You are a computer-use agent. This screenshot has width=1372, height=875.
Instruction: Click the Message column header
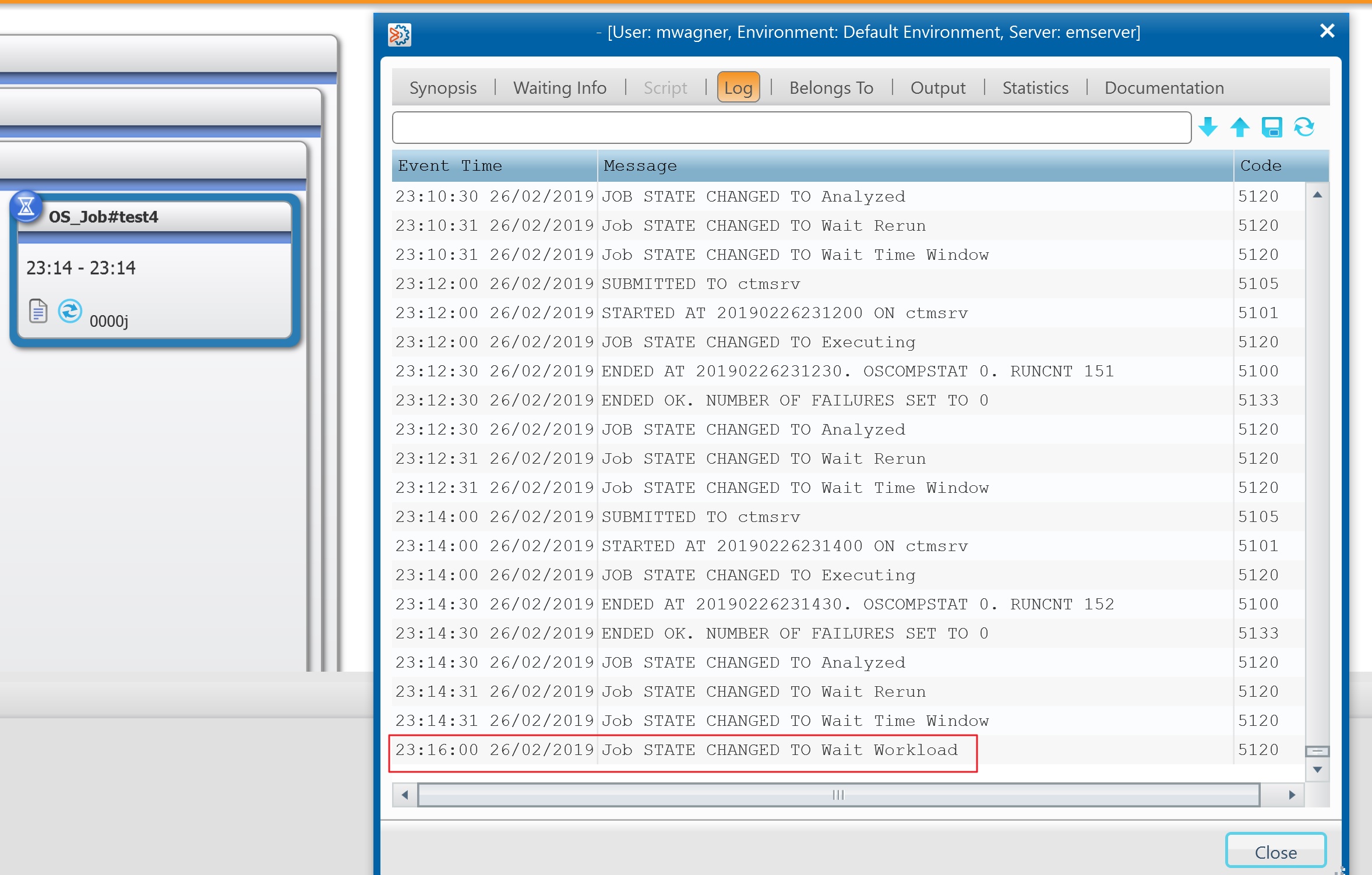(915, 166)
